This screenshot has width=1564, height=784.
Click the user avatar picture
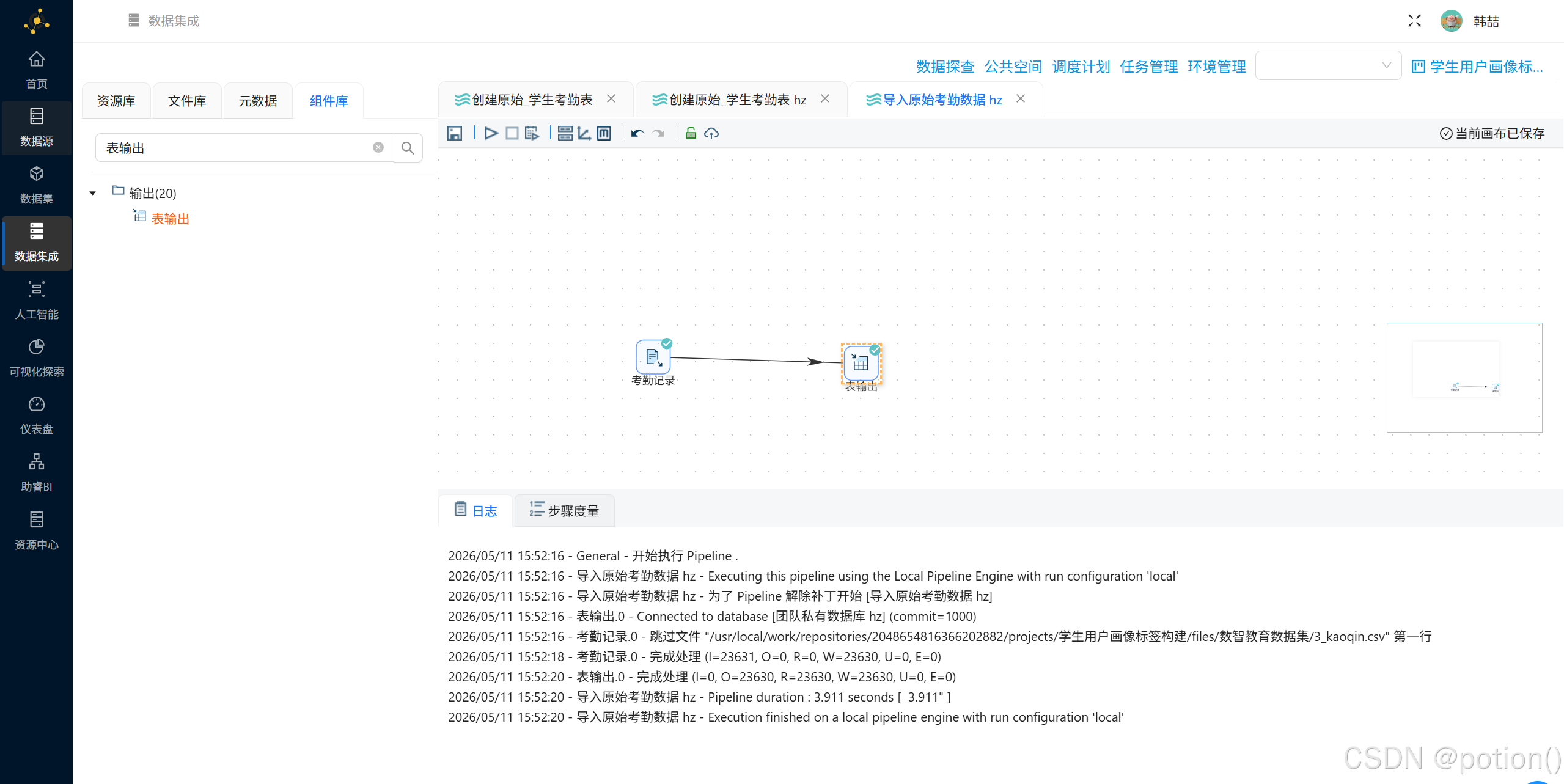(x=1451, y=21)
